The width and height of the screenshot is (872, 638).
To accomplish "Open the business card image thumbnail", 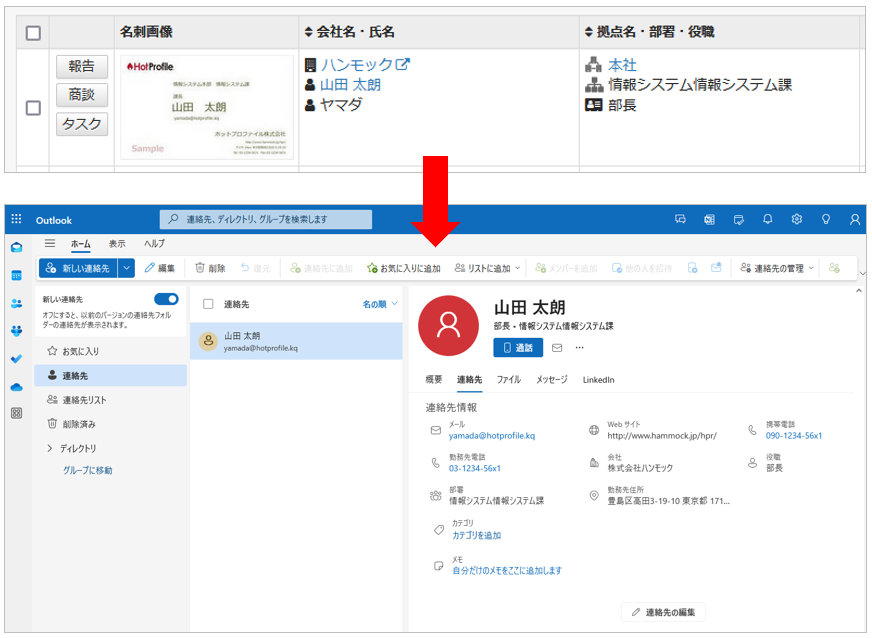I will pyautogui.click(x=207, y=107).
